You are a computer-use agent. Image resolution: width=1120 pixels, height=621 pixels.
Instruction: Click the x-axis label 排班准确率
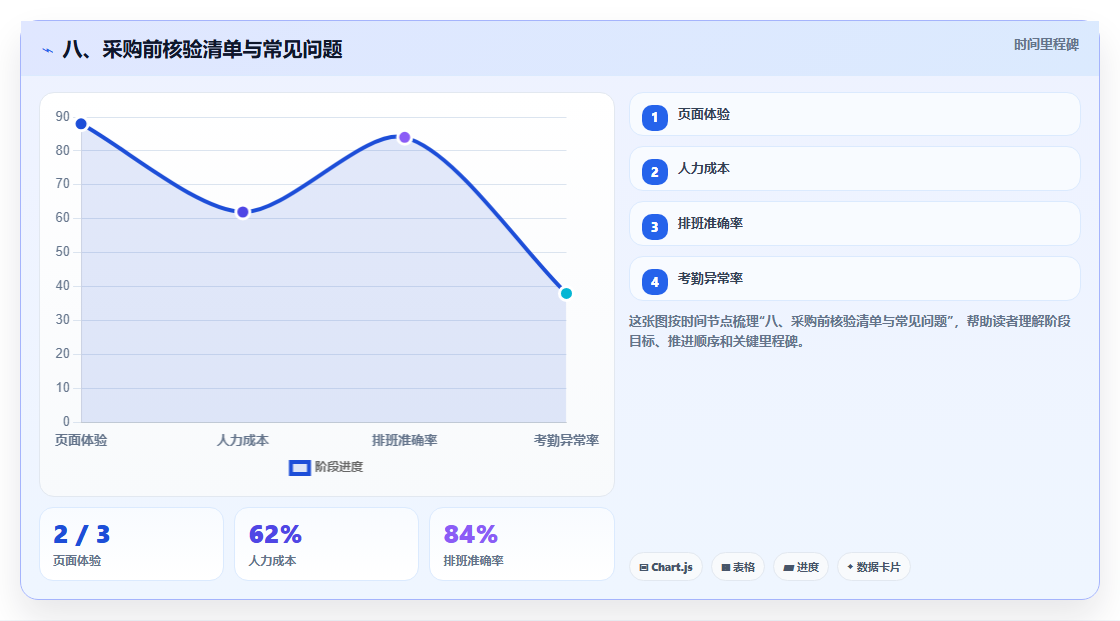coord(404,440)
